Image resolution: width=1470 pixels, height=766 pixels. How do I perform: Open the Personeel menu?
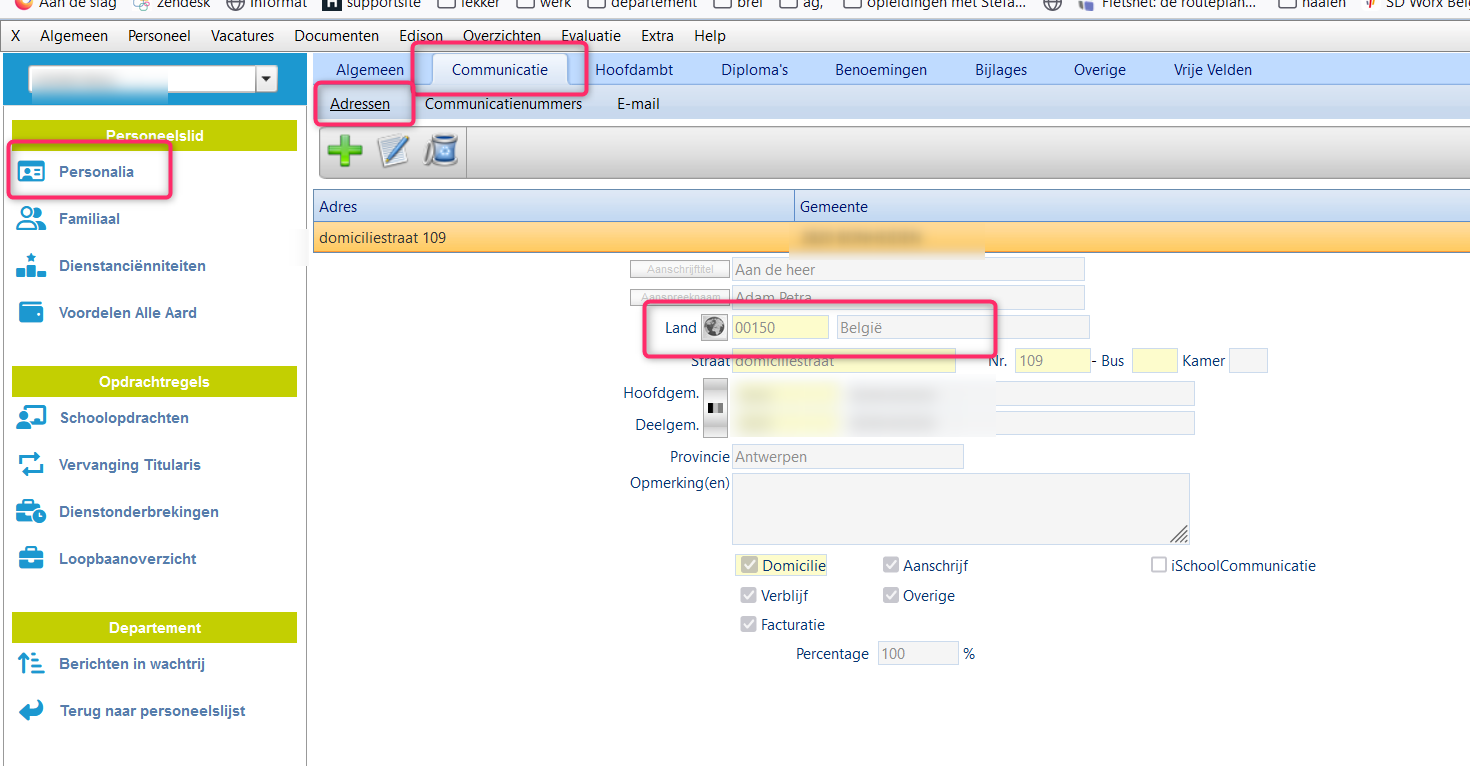click(159, 36)
